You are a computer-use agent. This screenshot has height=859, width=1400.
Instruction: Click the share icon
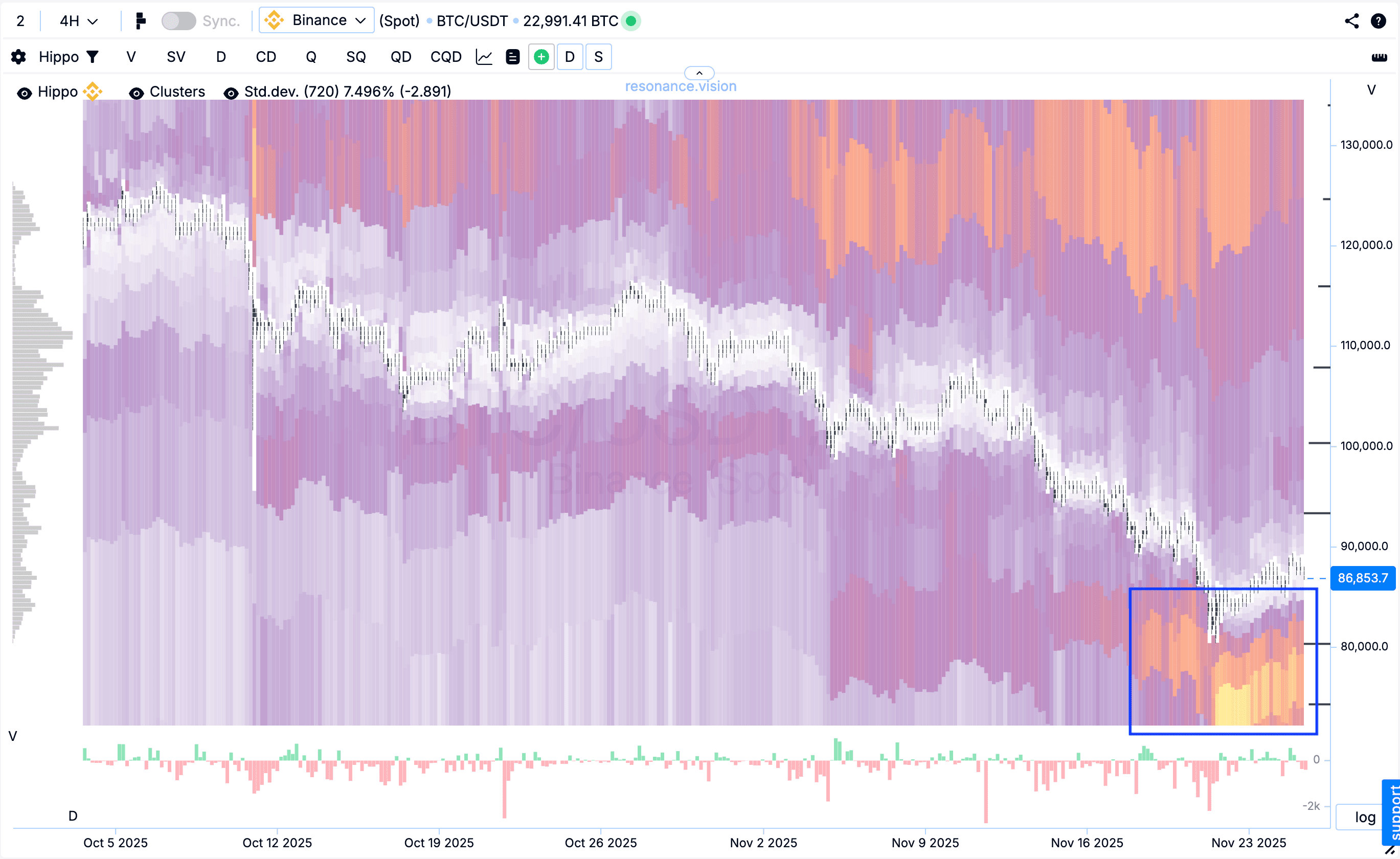(x=1352, y=21)
